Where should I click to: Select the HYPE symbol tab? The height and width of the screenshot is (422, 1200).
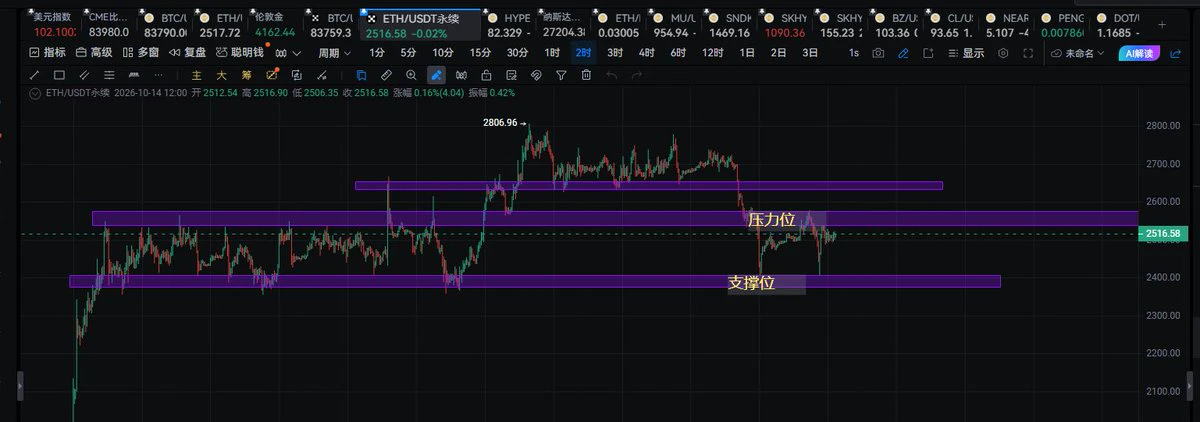tap(518, 19)
